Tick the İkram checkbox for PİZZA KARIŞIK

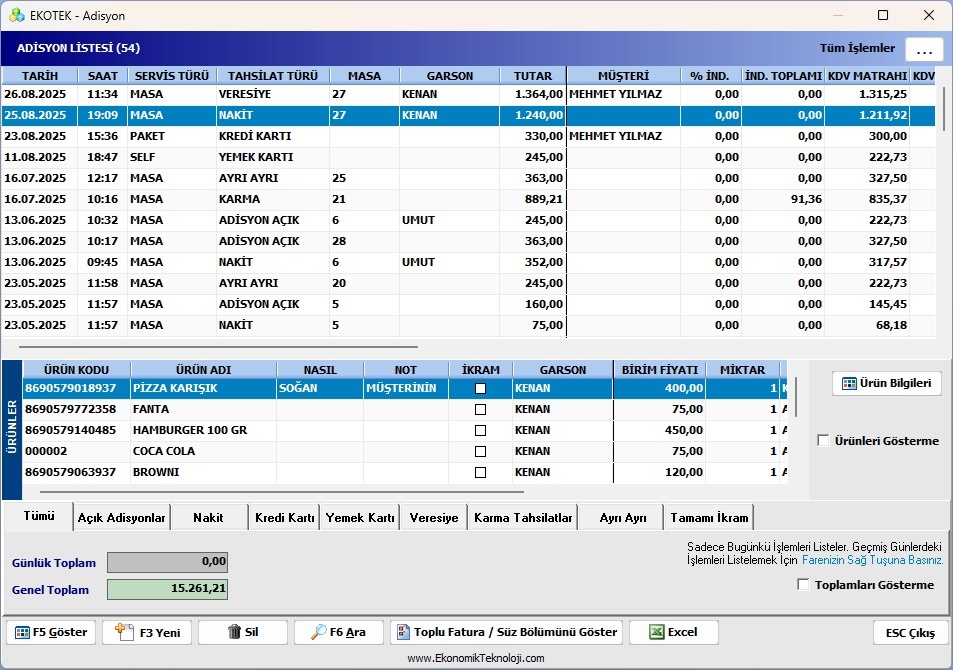(x=480, y=389)
